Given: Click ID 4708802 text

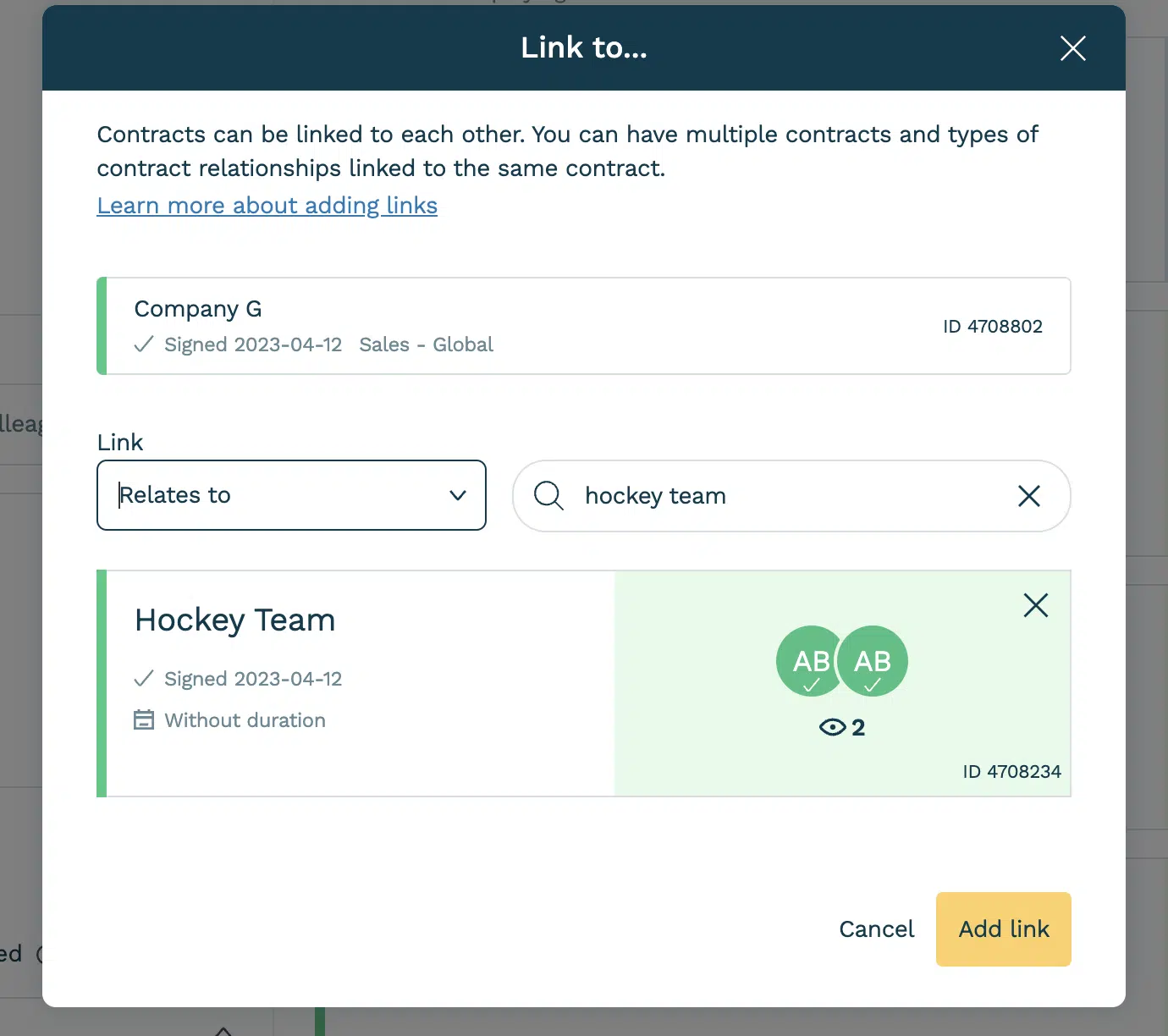Looking at the screenshot, I should 993,327.
